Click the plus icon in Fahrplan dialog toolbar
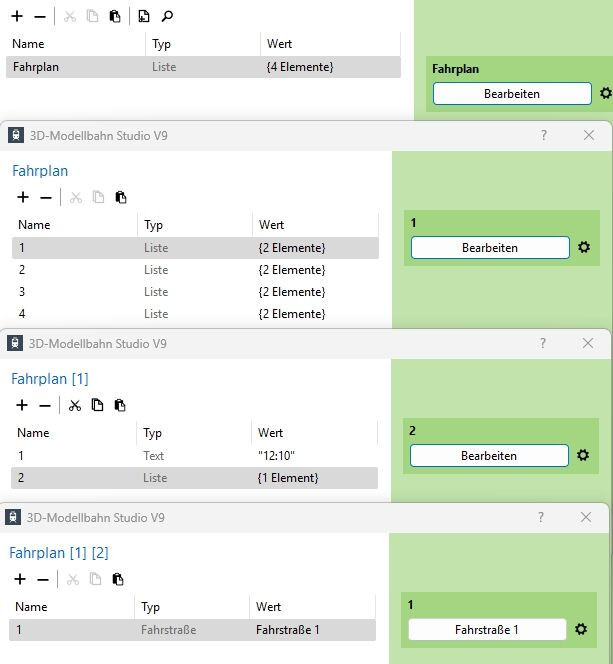The image size is (613, 664). click(x=23, y=197)
